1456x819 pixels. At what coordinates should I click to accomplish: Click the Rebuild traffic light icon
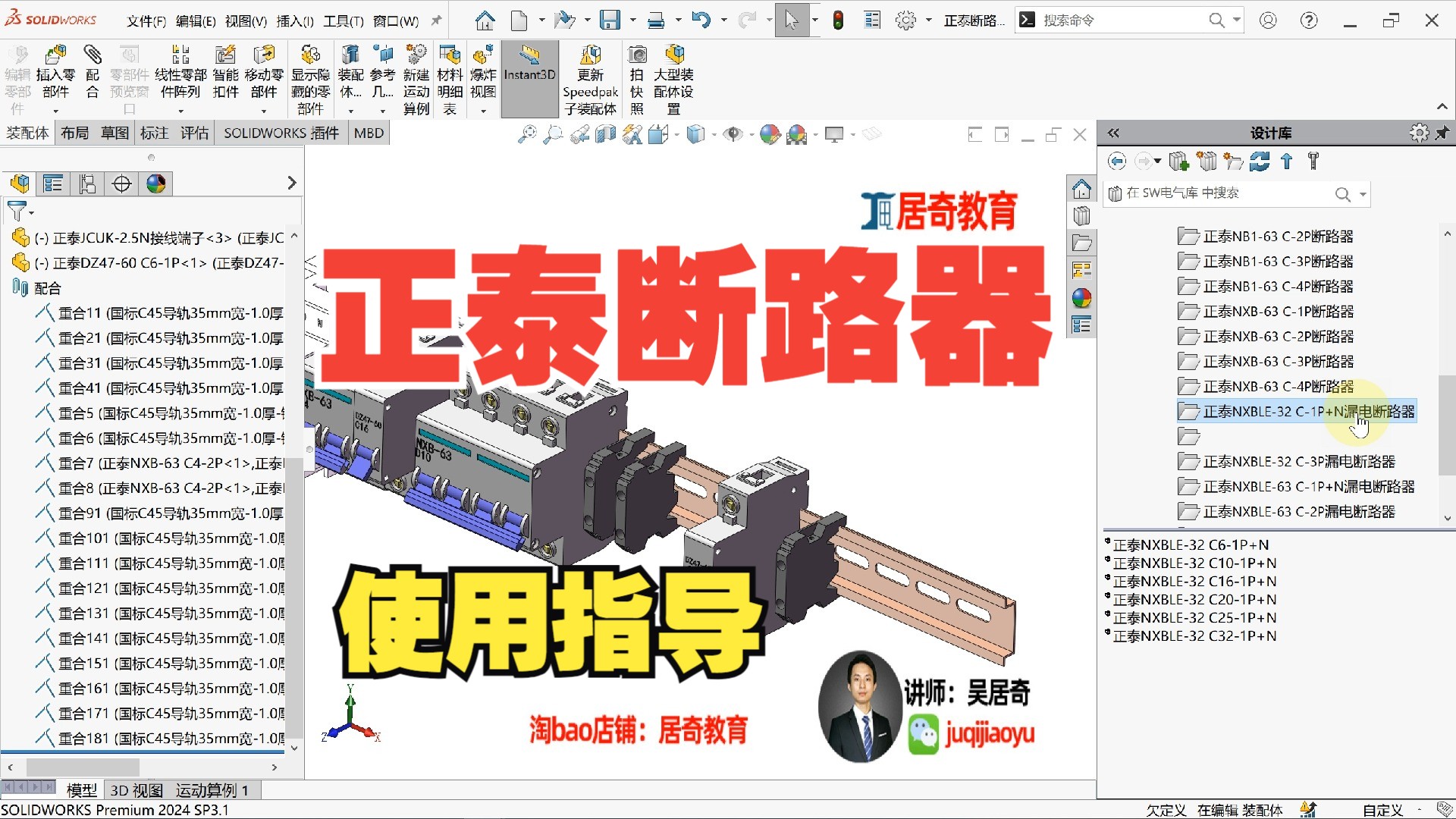(x=838, y=20)
